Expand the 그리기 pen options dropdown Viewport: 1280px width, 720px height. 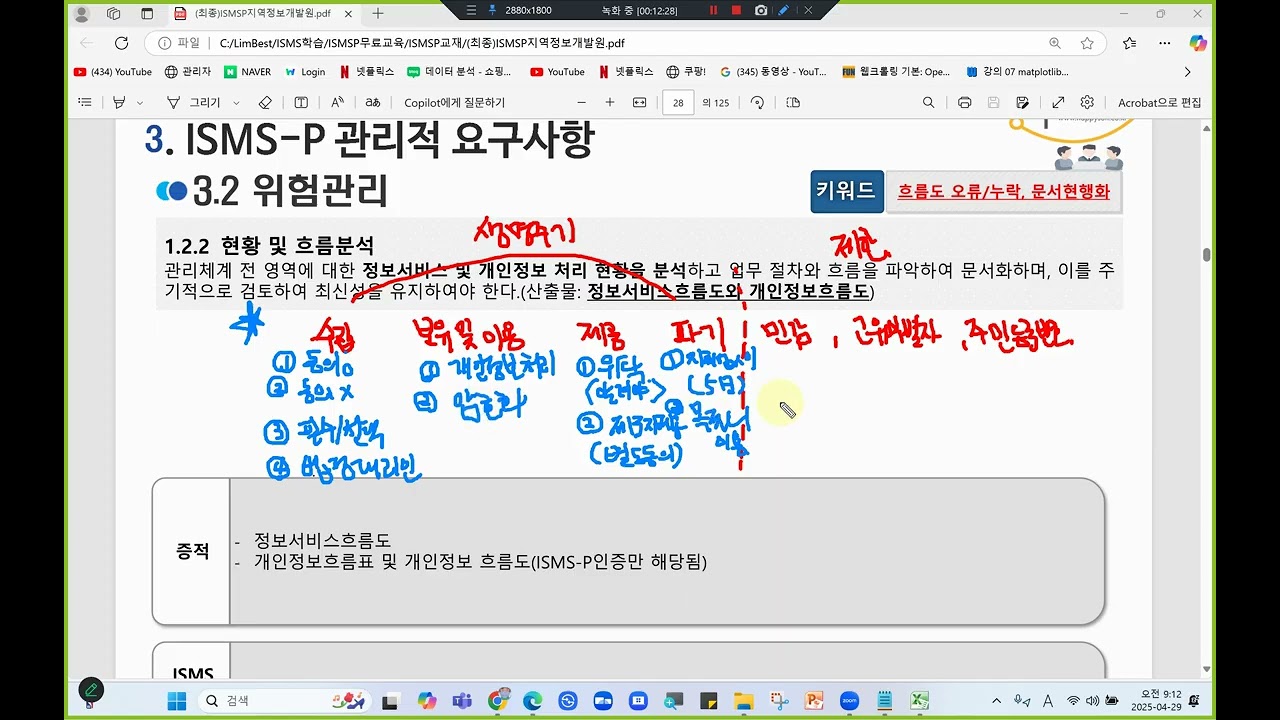point(236,102)
